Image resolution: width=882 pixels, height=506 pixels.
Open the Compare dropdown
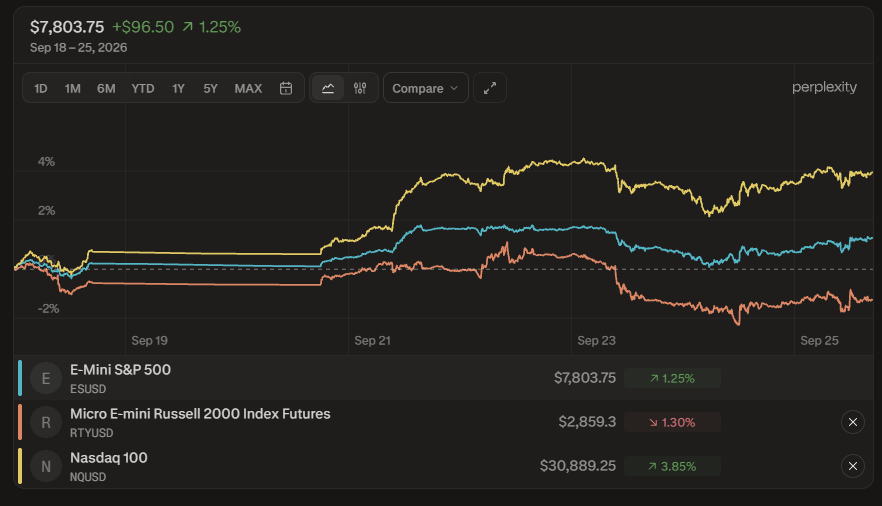426,88
